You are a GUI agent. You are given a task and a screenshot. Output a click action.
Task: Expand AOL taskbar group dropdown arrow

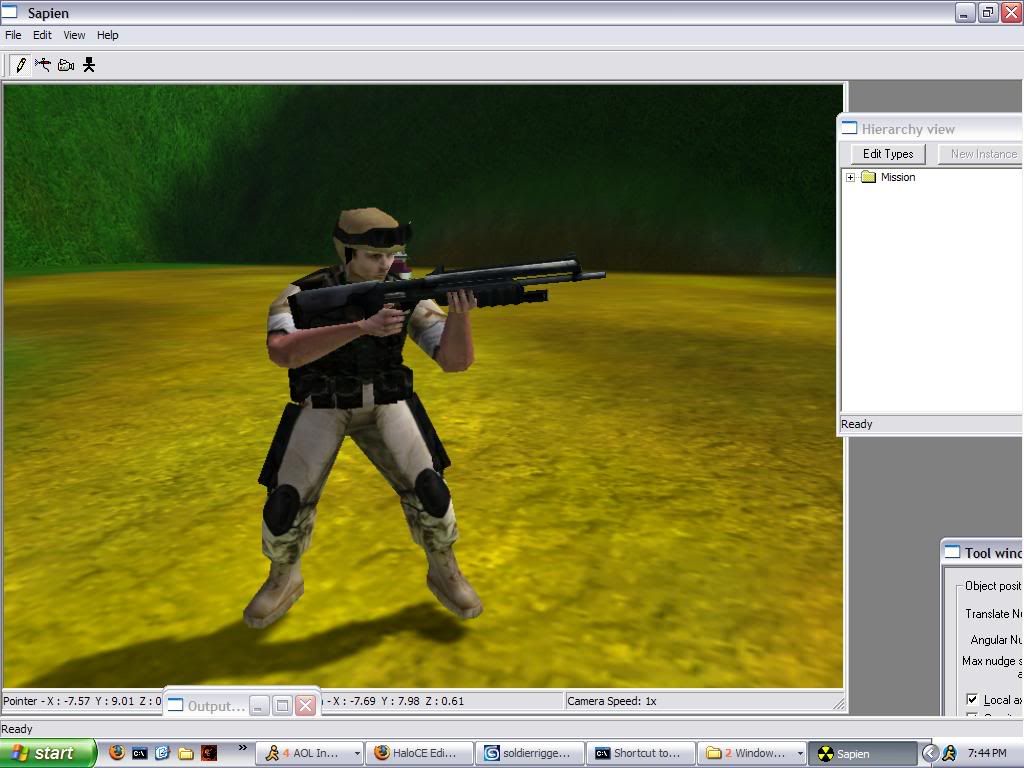pyautogui.click(x=357, y=753)
